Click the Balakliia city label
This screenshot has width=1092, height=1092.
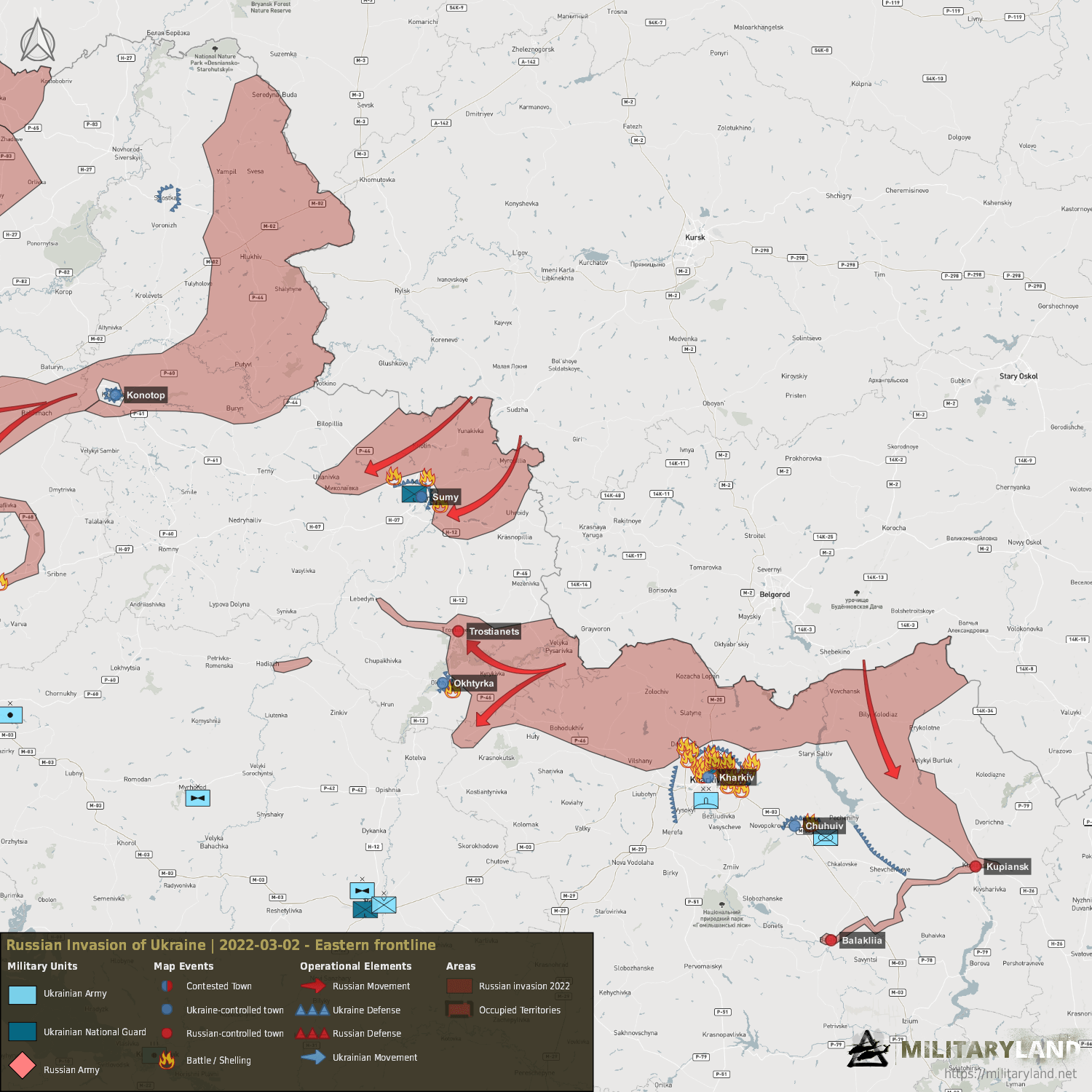pos(862,941)
